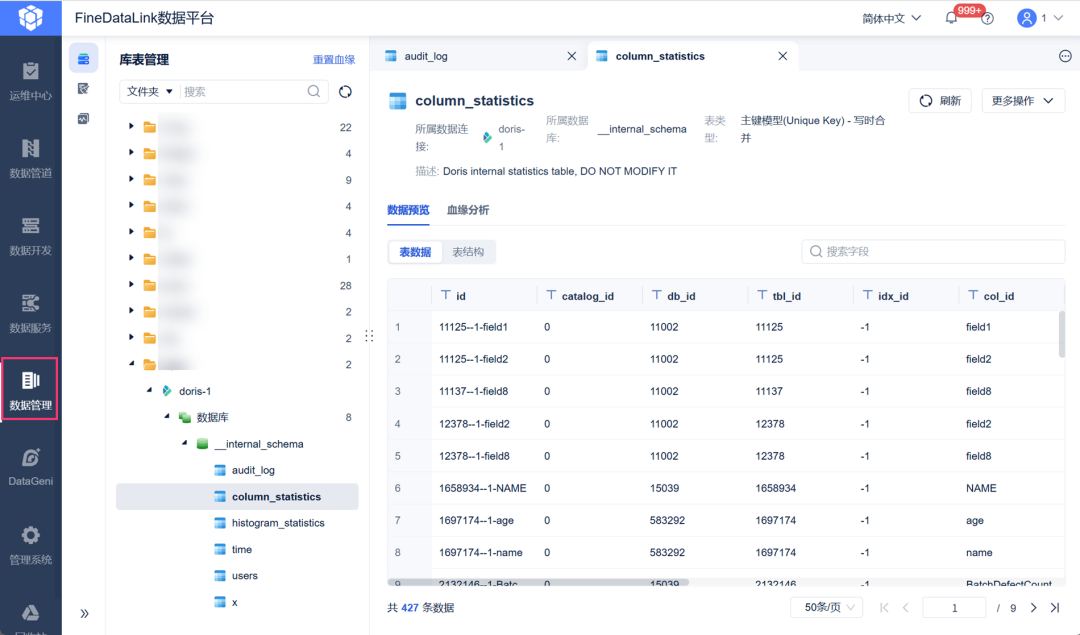Click the third secondary-panel chart icon
The image size is (1080, 635).
point(83,118)
